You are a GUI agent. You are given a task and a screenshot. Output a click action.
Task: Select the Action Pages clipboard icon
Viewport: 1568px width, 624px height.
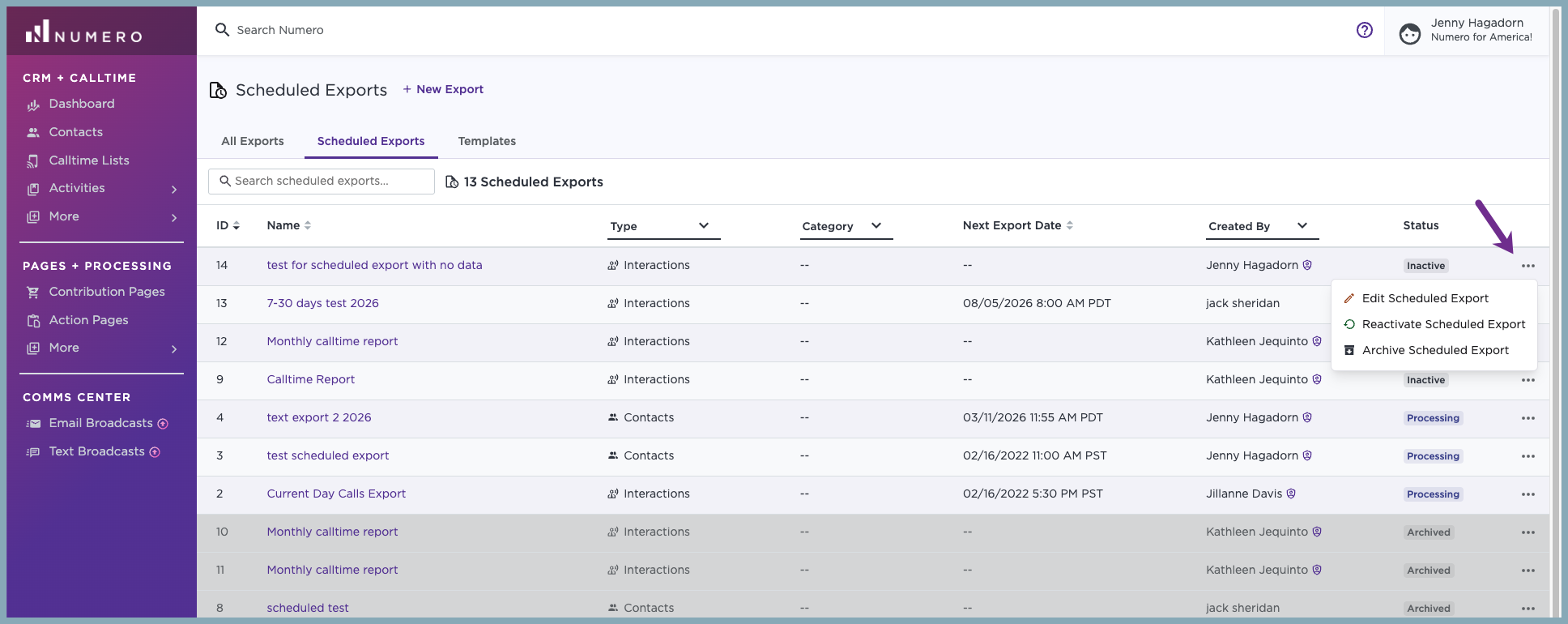pos(33,321)
